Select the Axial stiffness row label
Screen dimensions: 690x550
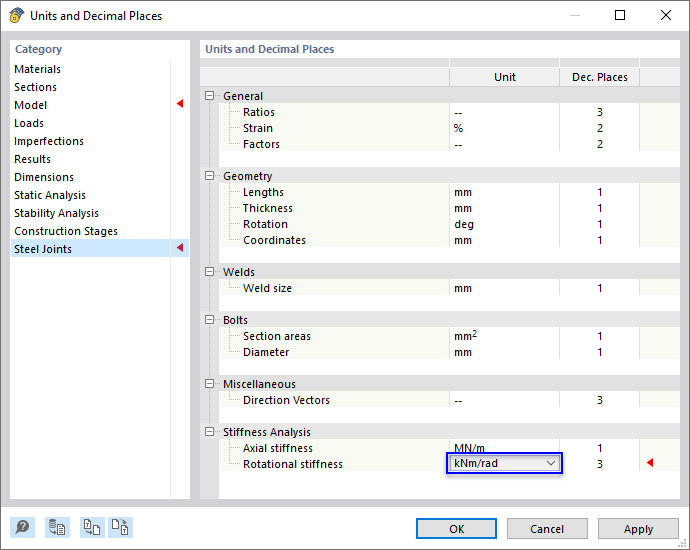click(278, 448)
